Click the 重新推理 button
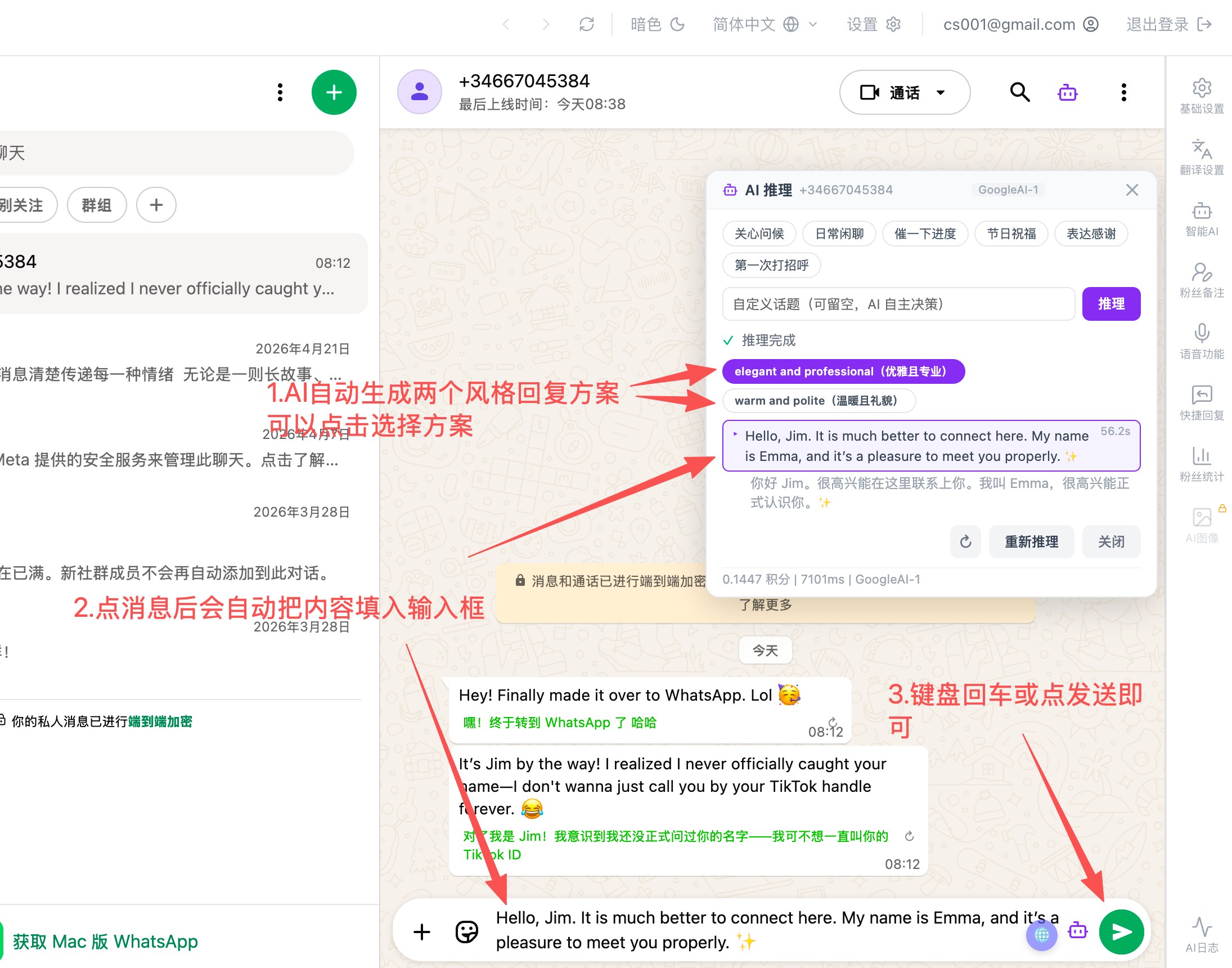 click(x=1031, y=542)
